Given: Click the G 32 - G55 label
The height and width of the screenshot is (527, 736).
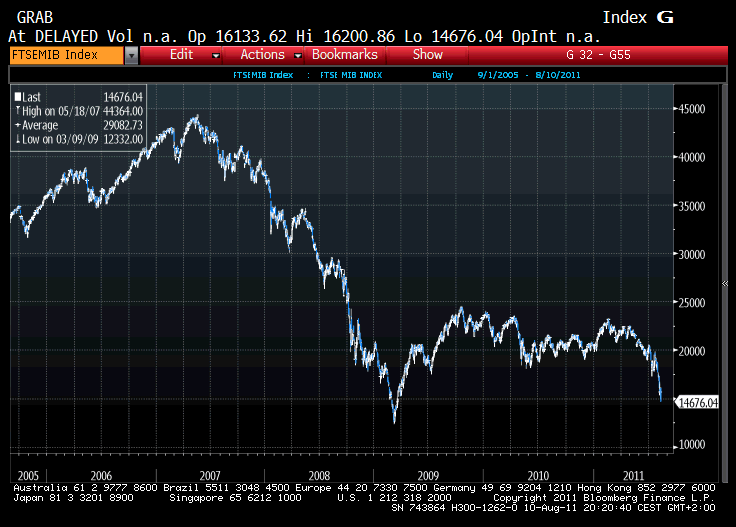Looking at the screenshot, I should 598,55.
